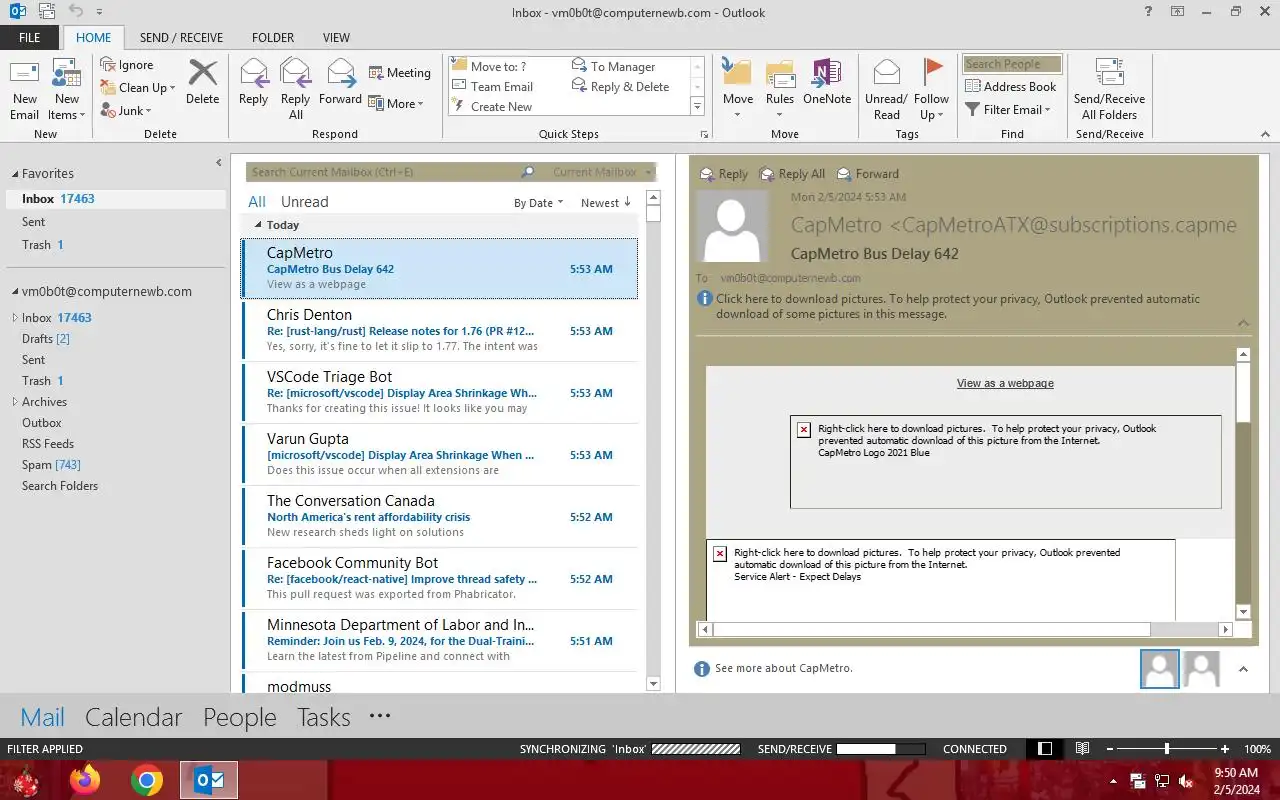The height and width of the screenshot is (800, 1280).
Task: Open the VSCode Triage Bot email
Action: 440,393
